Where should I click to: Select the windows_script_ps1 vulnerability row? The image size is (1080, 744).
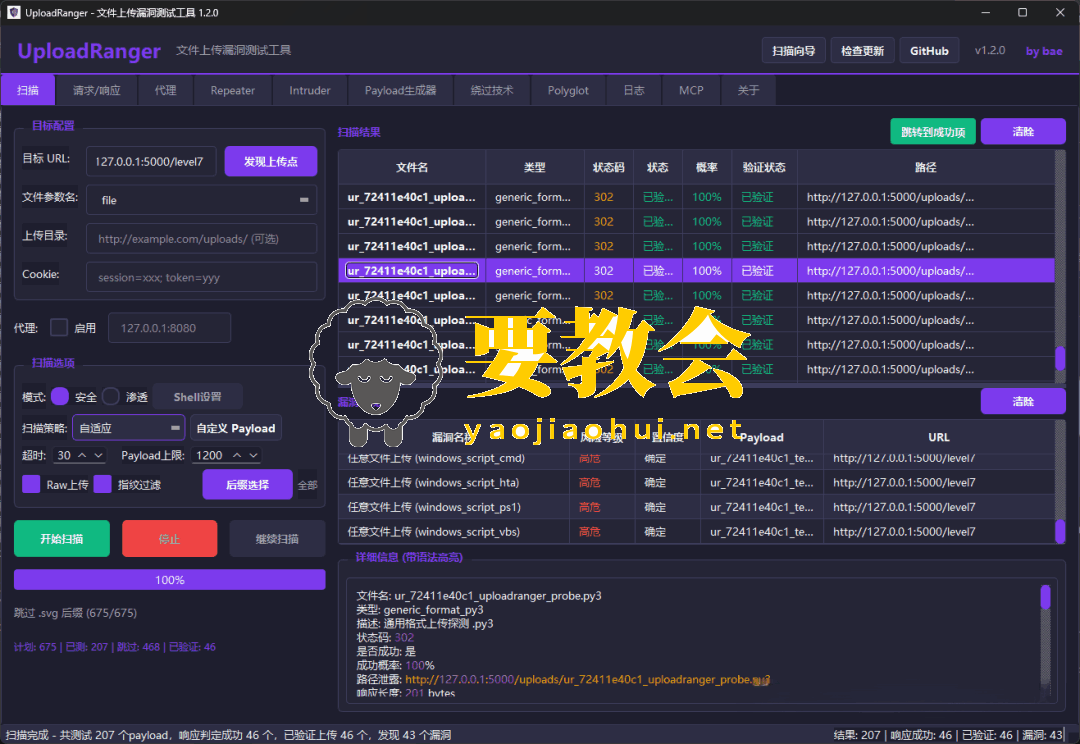tap(696, 507)
